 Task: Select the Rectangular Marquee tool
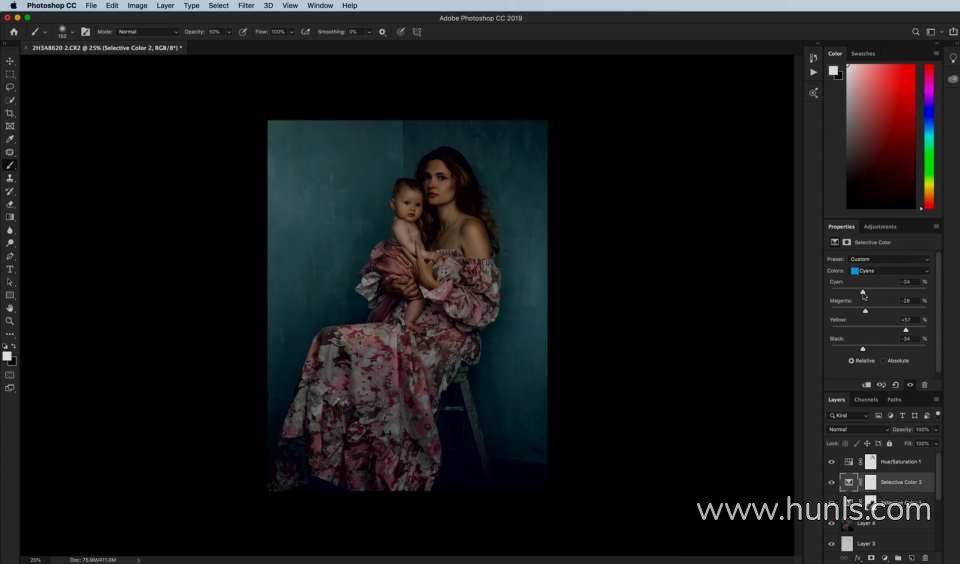[x=10, y=74]
